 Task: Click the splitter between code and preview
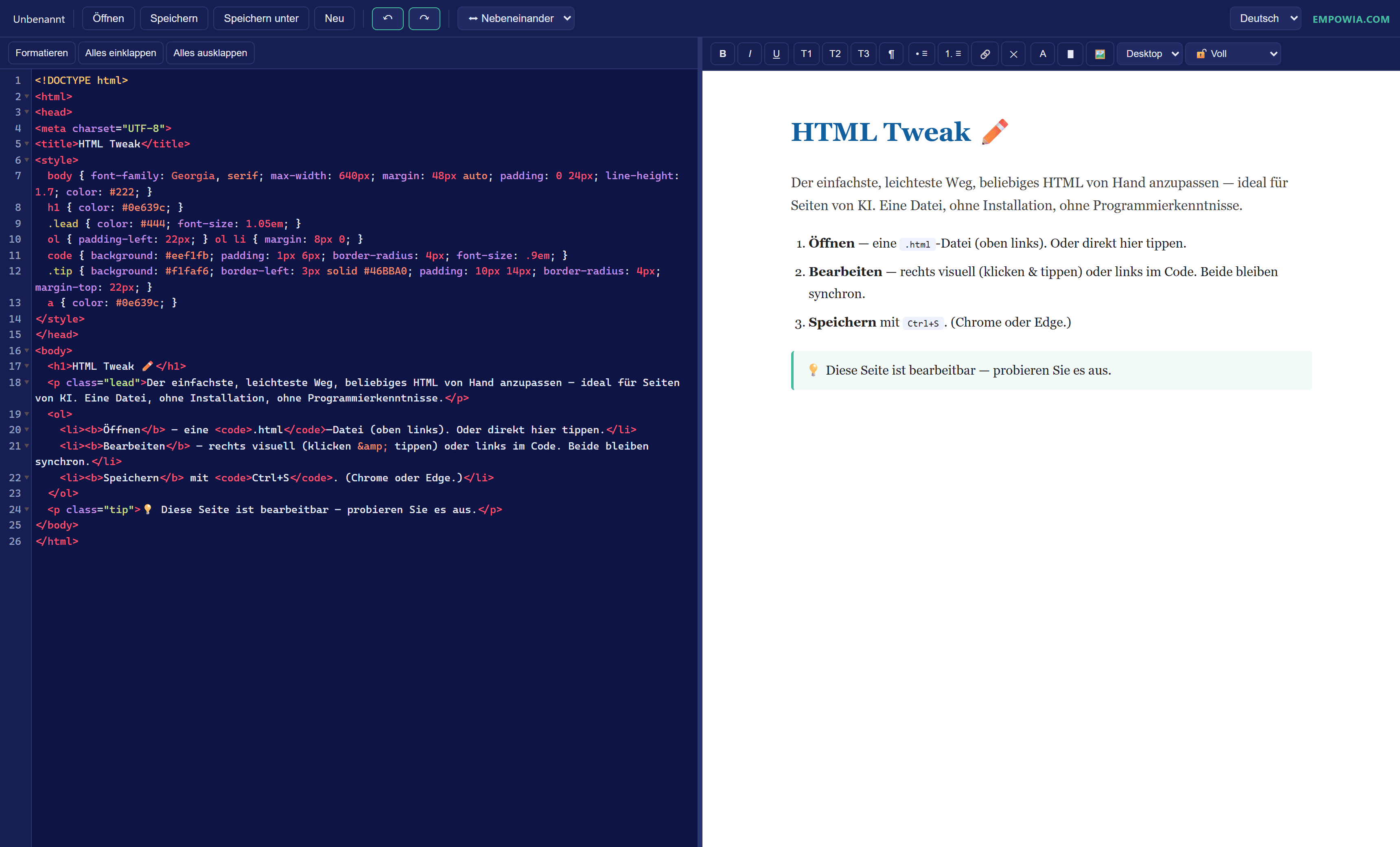coord(700,442)
